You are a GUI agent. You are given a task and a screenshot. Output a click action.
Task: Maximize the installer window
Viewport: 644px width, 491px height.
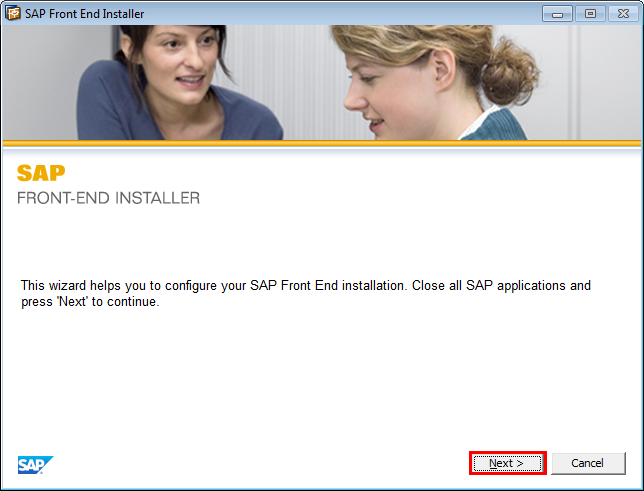coord(589,14)
